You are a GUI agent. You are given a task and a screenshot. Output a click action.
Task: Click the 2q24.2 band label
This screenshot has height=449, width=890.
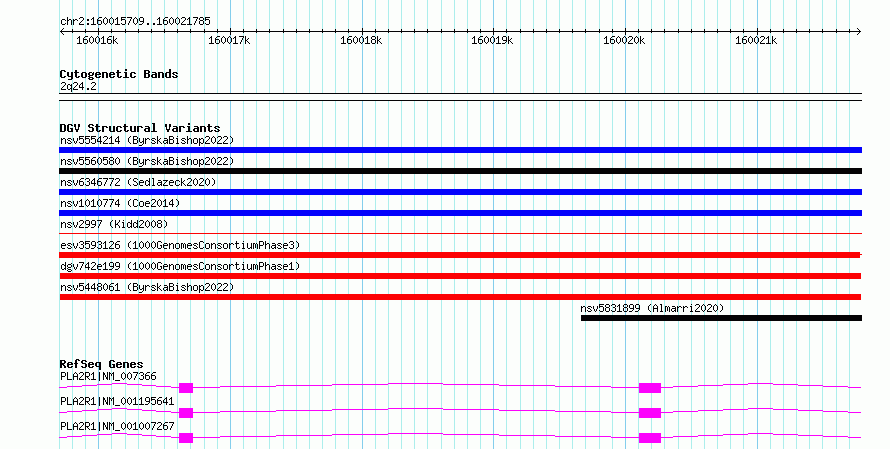tap(78, 86)
